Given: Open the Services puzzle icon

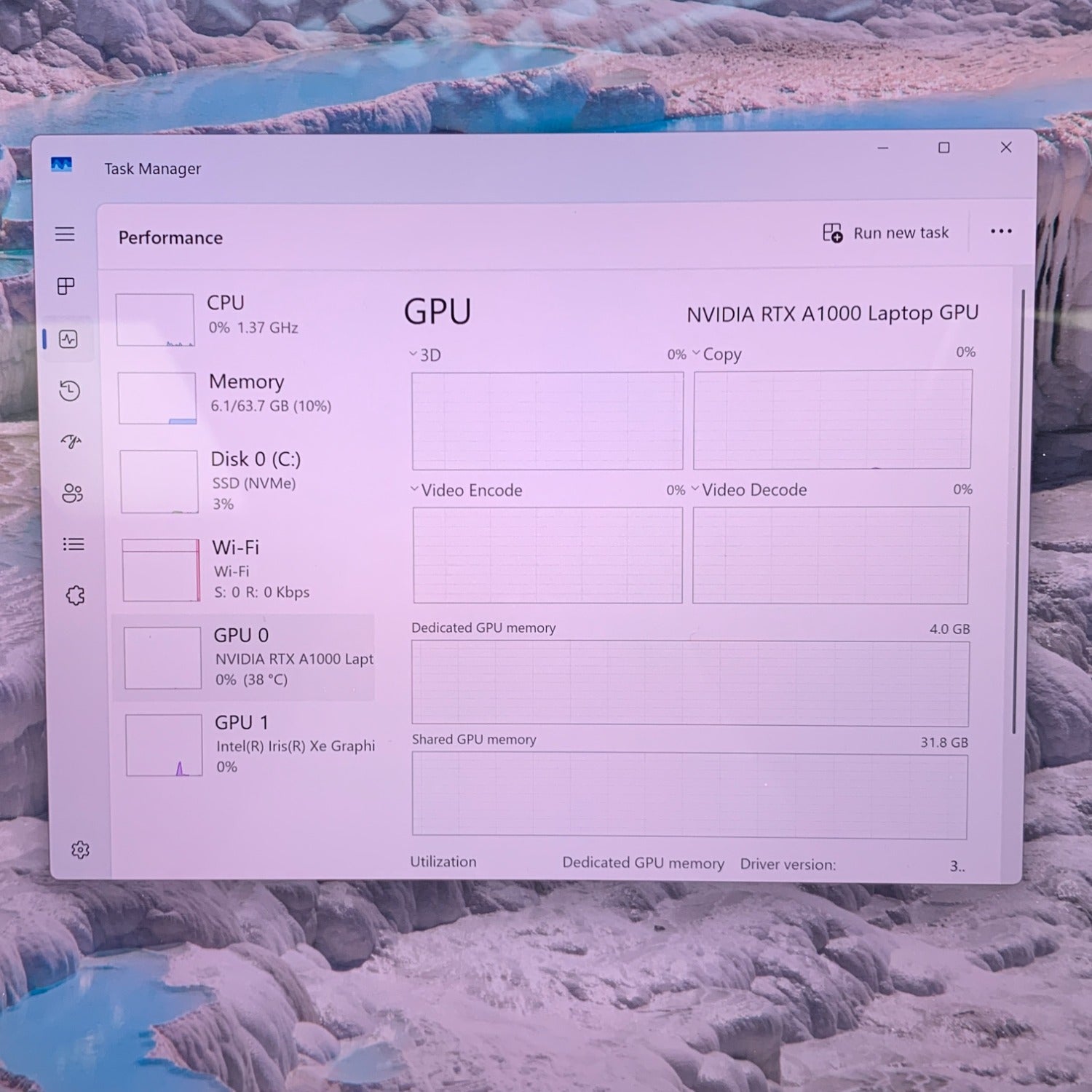Looking at the screenshot, I should click(x=75, y=596).
